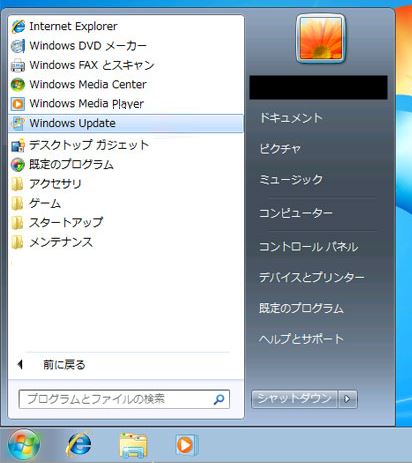Open コントロール パネル

coord(309,247)
